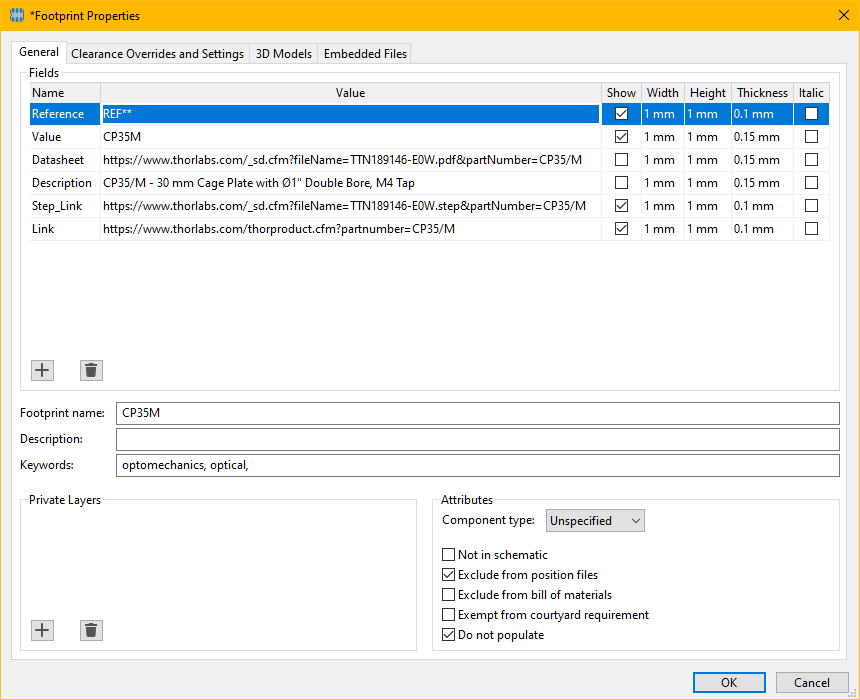The height and width of the screenshot is (700, 860).
Task: Toggle the Do not populate checkbox
Action: (449, 635)
